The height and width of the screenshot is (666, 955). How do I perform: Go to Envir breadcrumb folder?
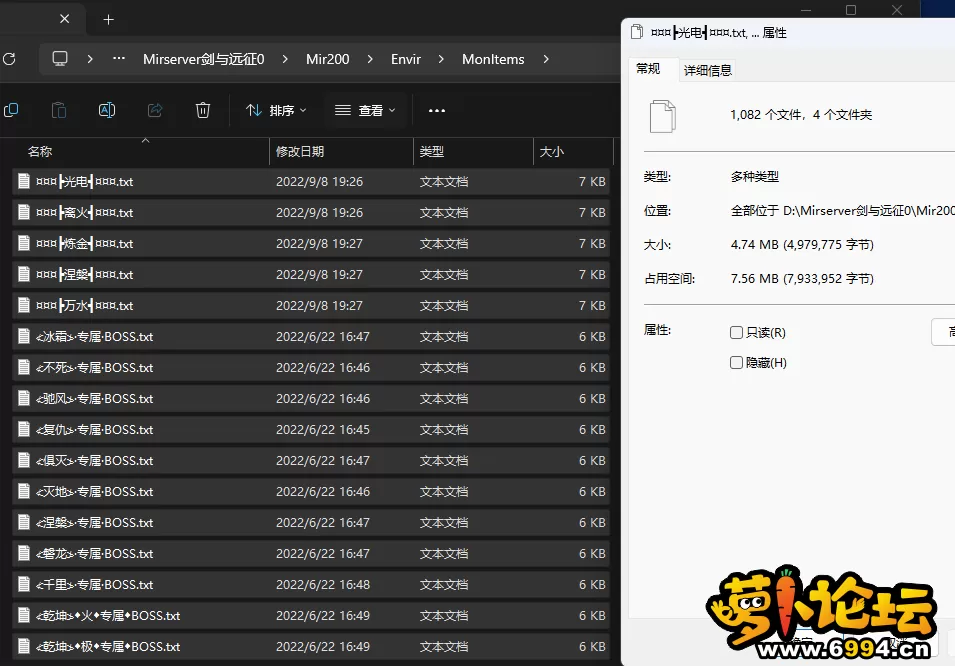point(406,59)
